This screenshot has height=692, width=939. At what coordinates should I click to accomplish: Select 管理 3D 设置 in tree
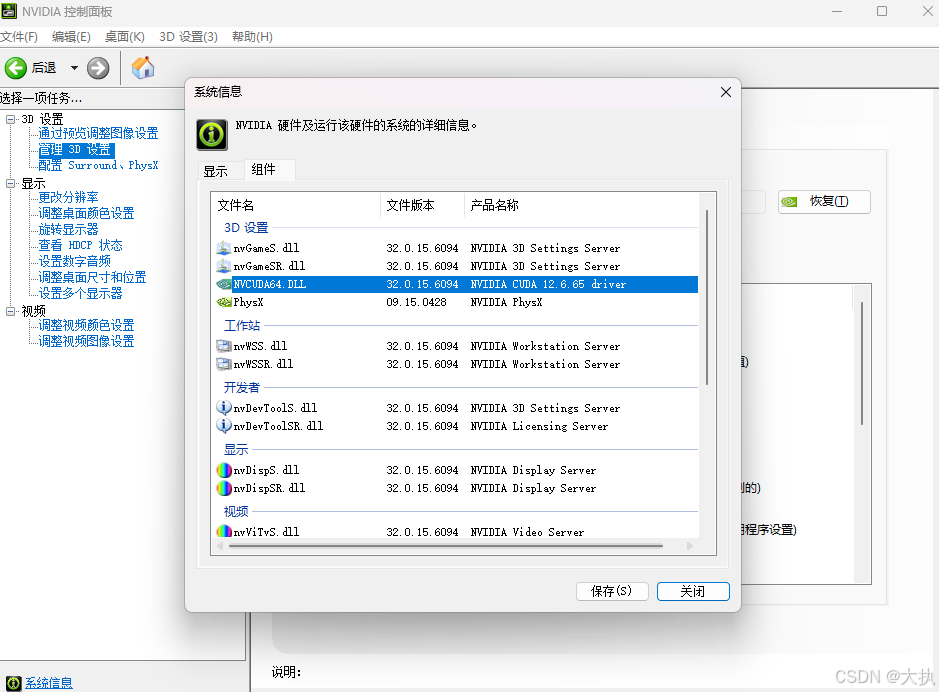pos(75,150)
